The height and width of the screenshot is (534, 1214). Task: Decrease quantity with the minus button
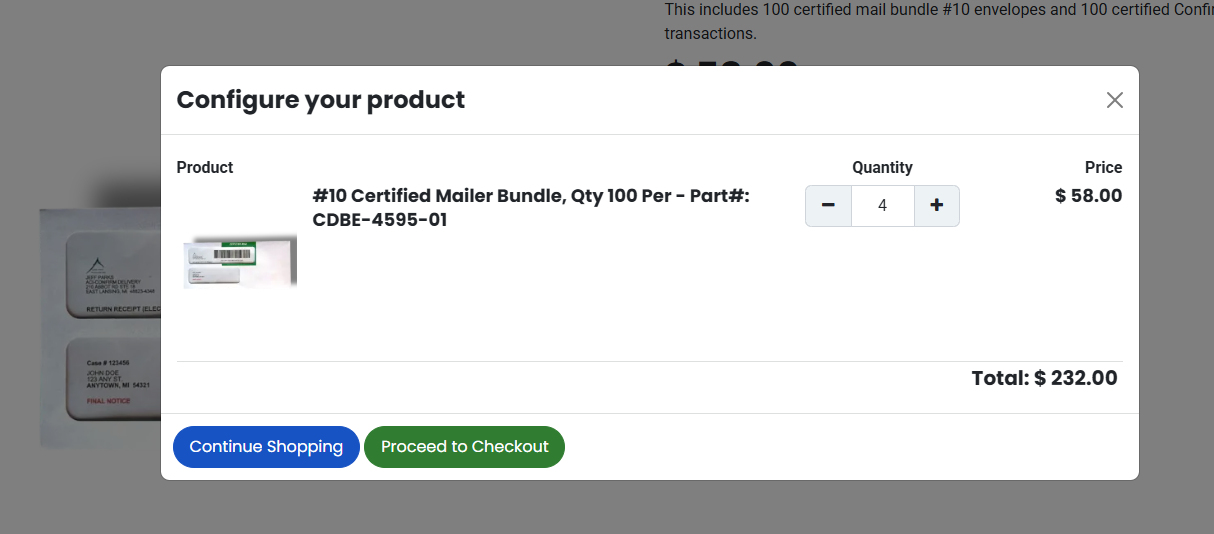pyautogui.click(x=828, y=206)
